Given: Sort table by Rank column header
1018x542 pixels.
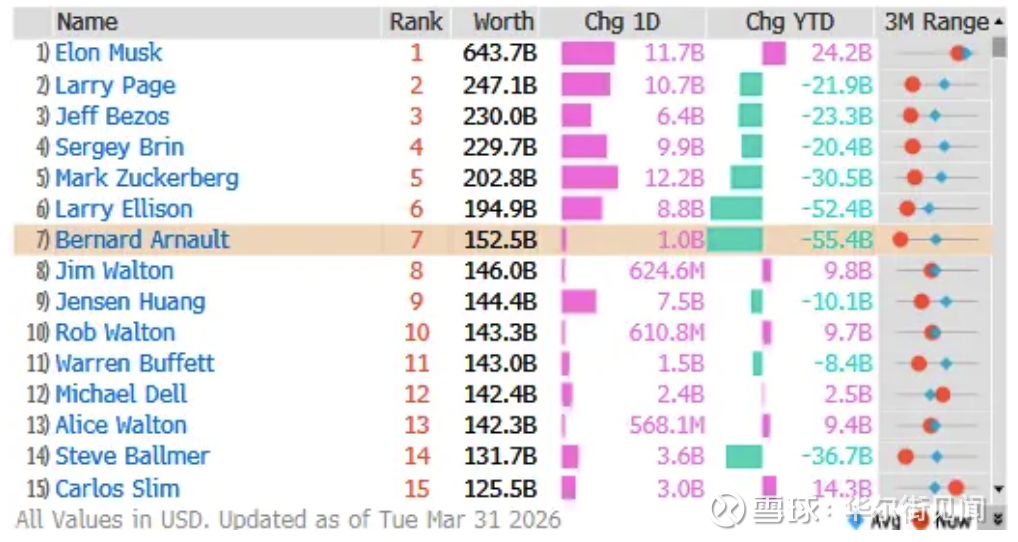Looking at the screenshot, I should click(416, 22).
